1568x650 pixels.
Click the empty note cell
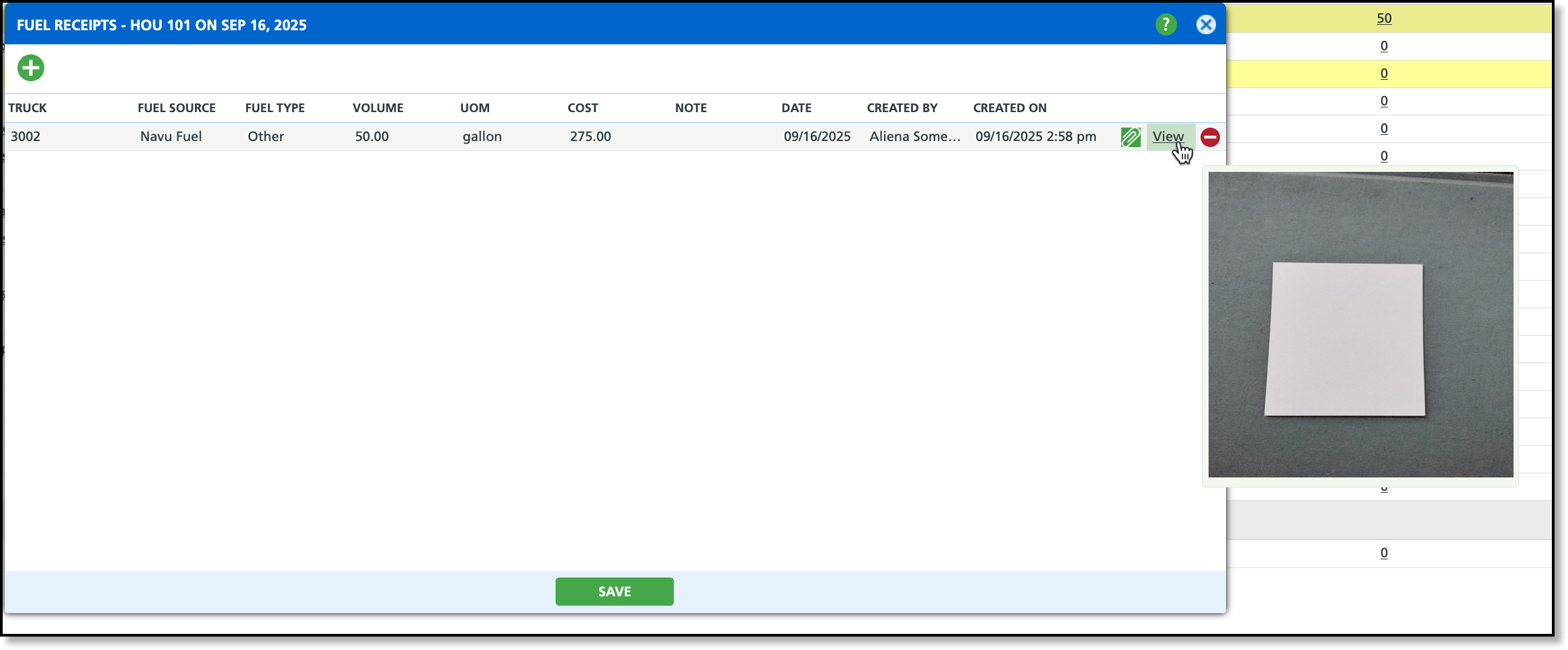click(x=726, y=137)
